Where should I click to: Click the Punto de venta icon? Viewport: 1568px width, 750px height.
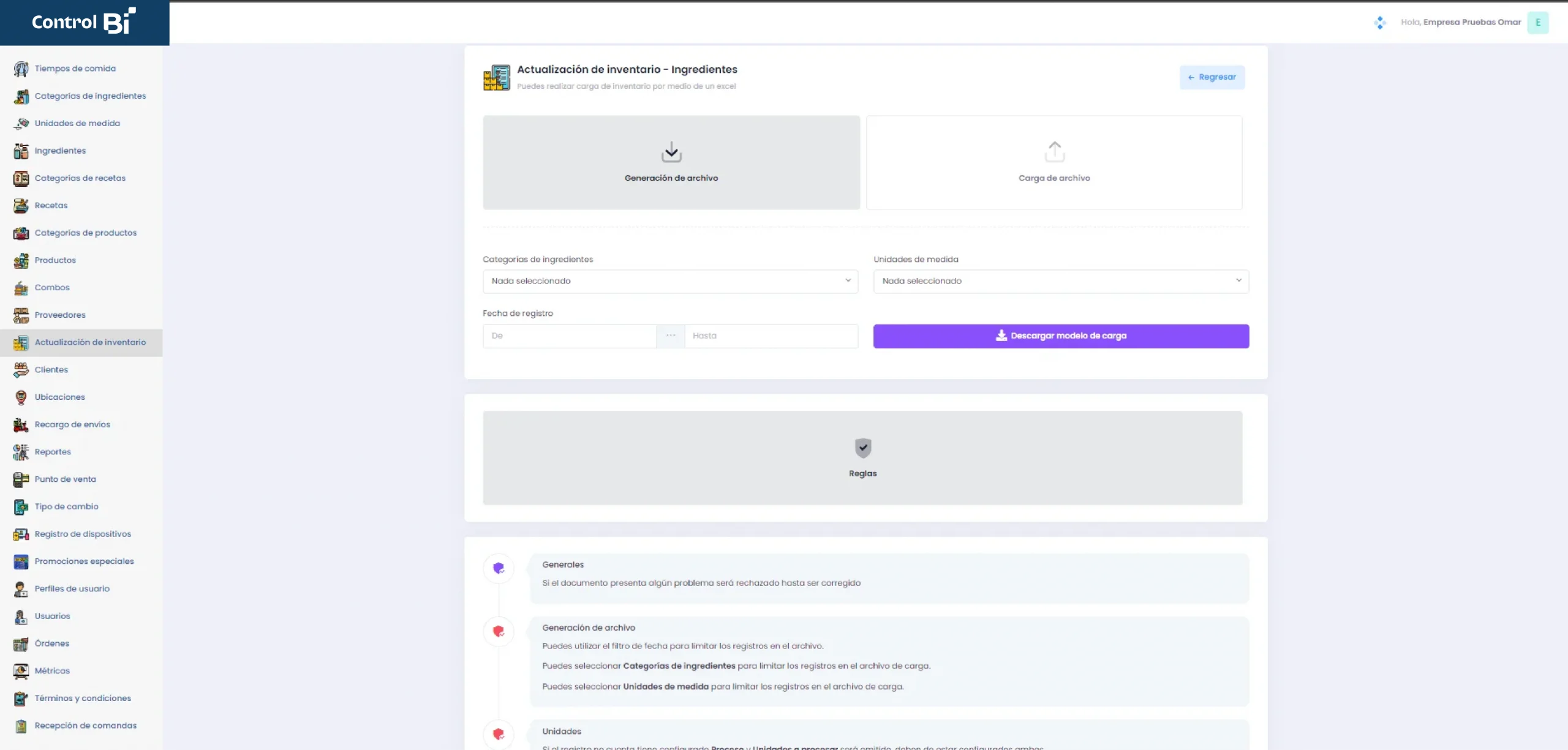(21, 479)
